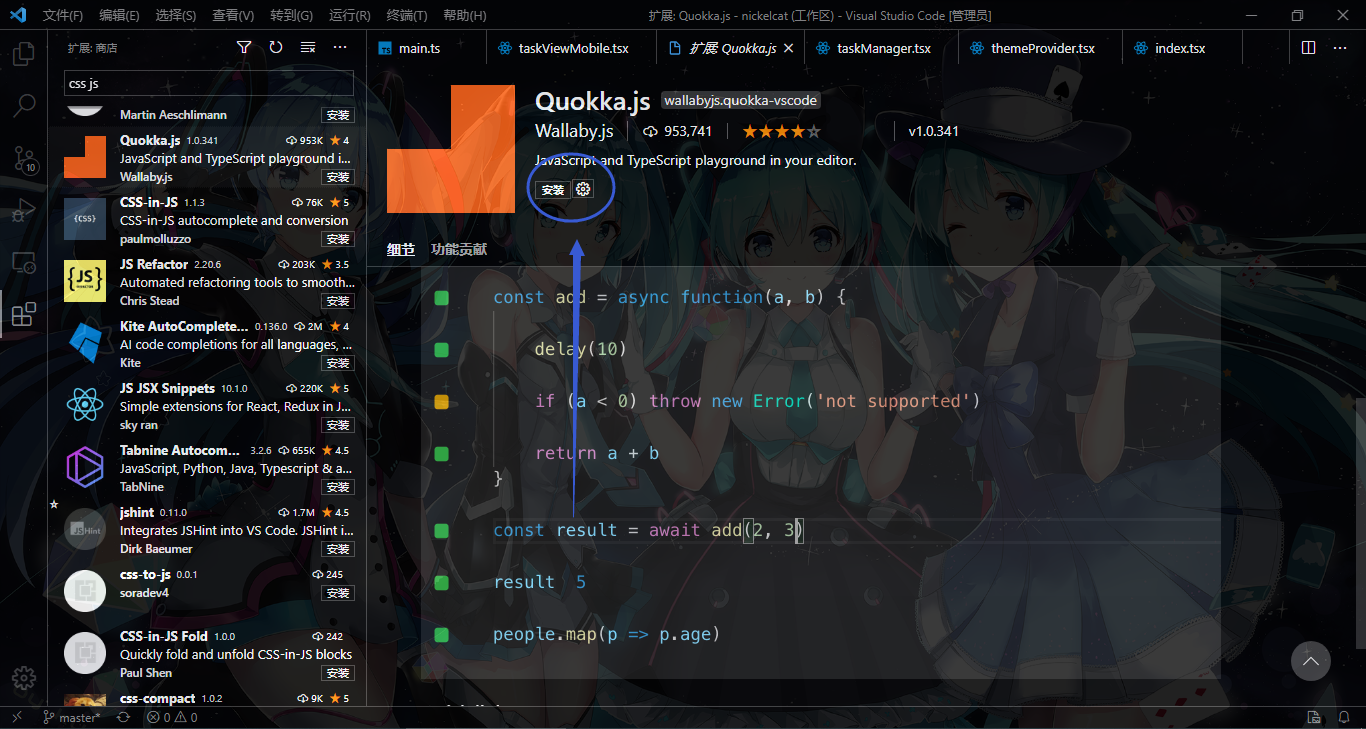Image resolution: width=1366 pixels, height=729 pixels.
Task: Click the VS Code logo in title bar
Action: (19, 15)
